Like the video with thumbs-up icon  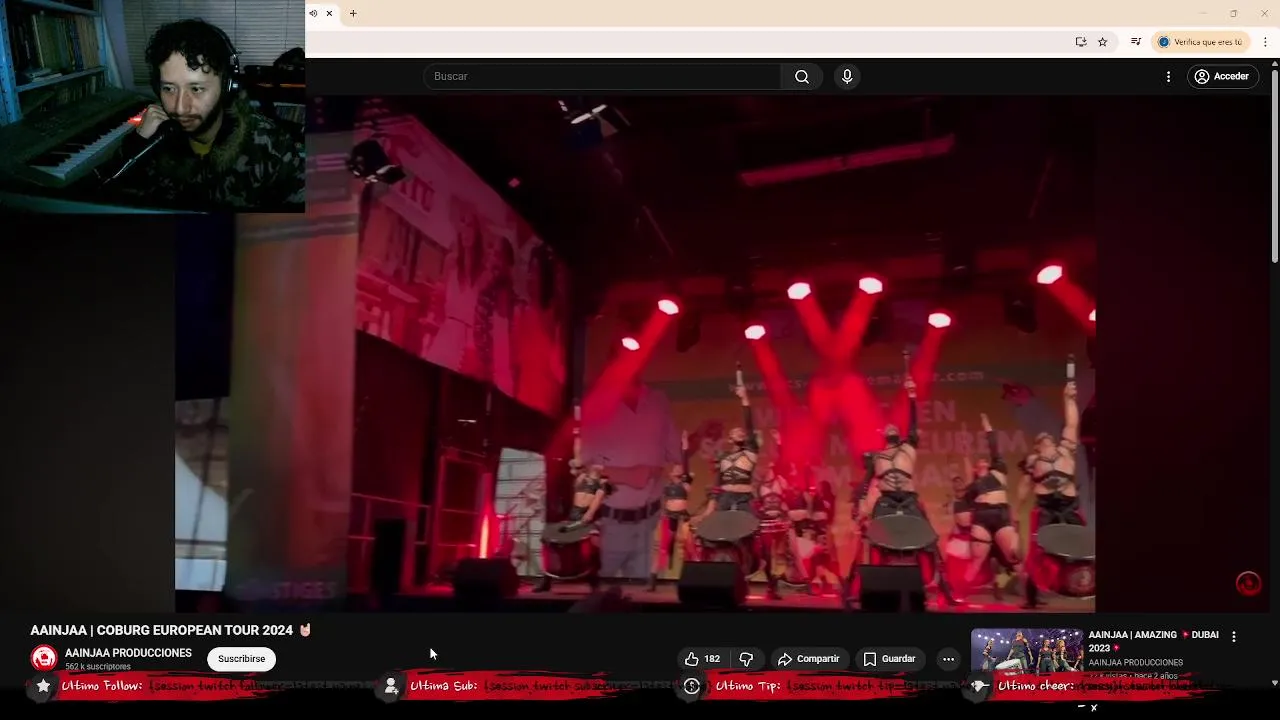[702, 659]
